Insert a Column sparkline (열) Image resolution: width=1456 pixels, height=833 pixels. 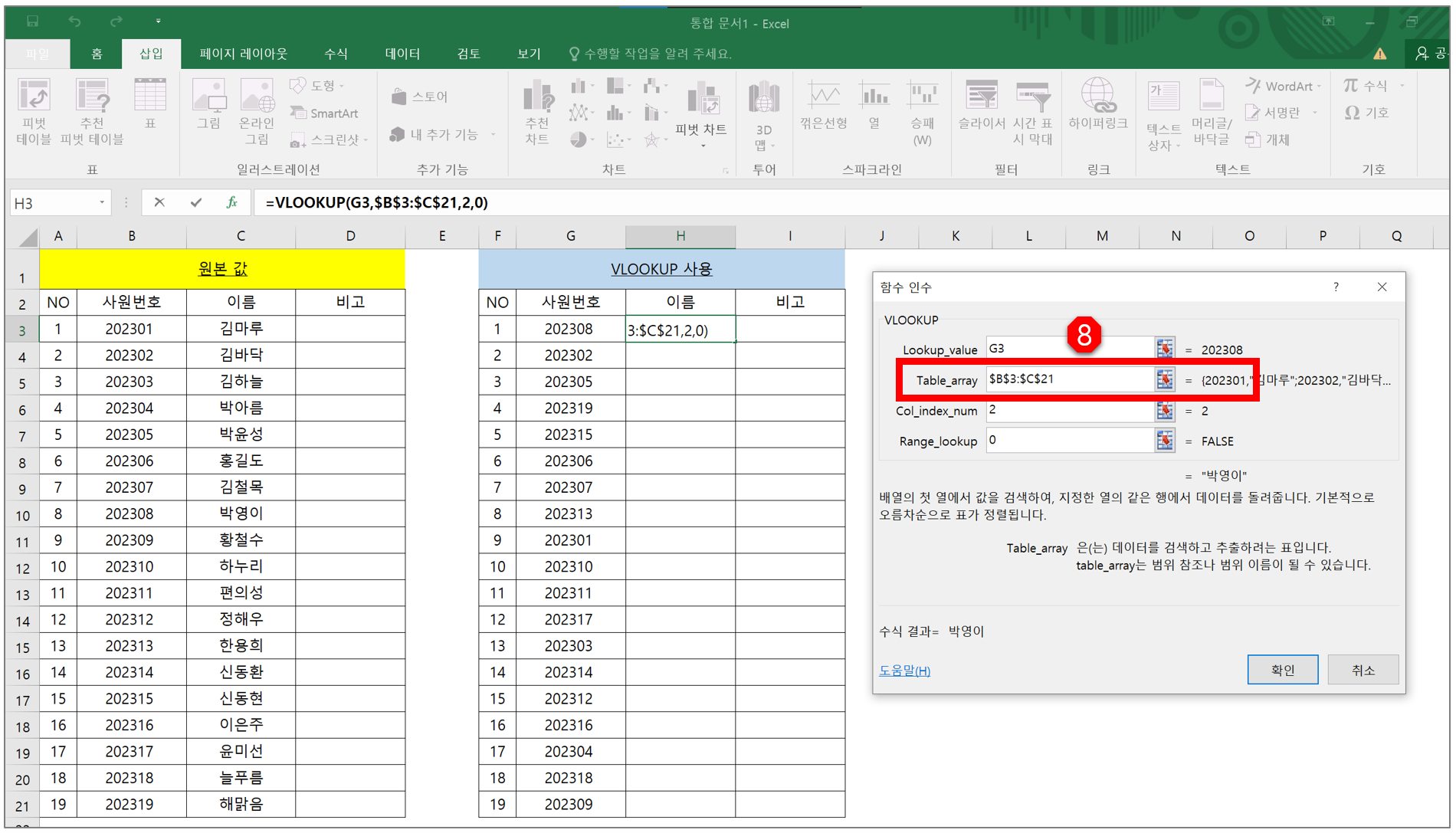pos(874,105)
